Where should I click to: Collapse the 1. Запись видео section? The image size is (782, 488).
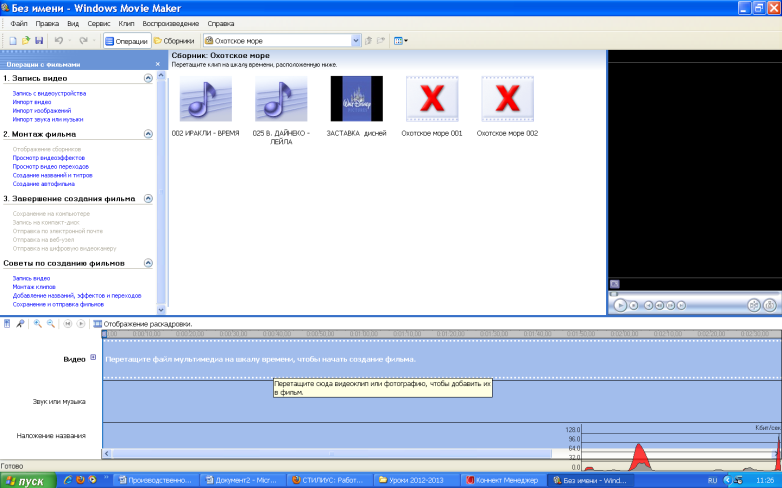click(148, 78)
